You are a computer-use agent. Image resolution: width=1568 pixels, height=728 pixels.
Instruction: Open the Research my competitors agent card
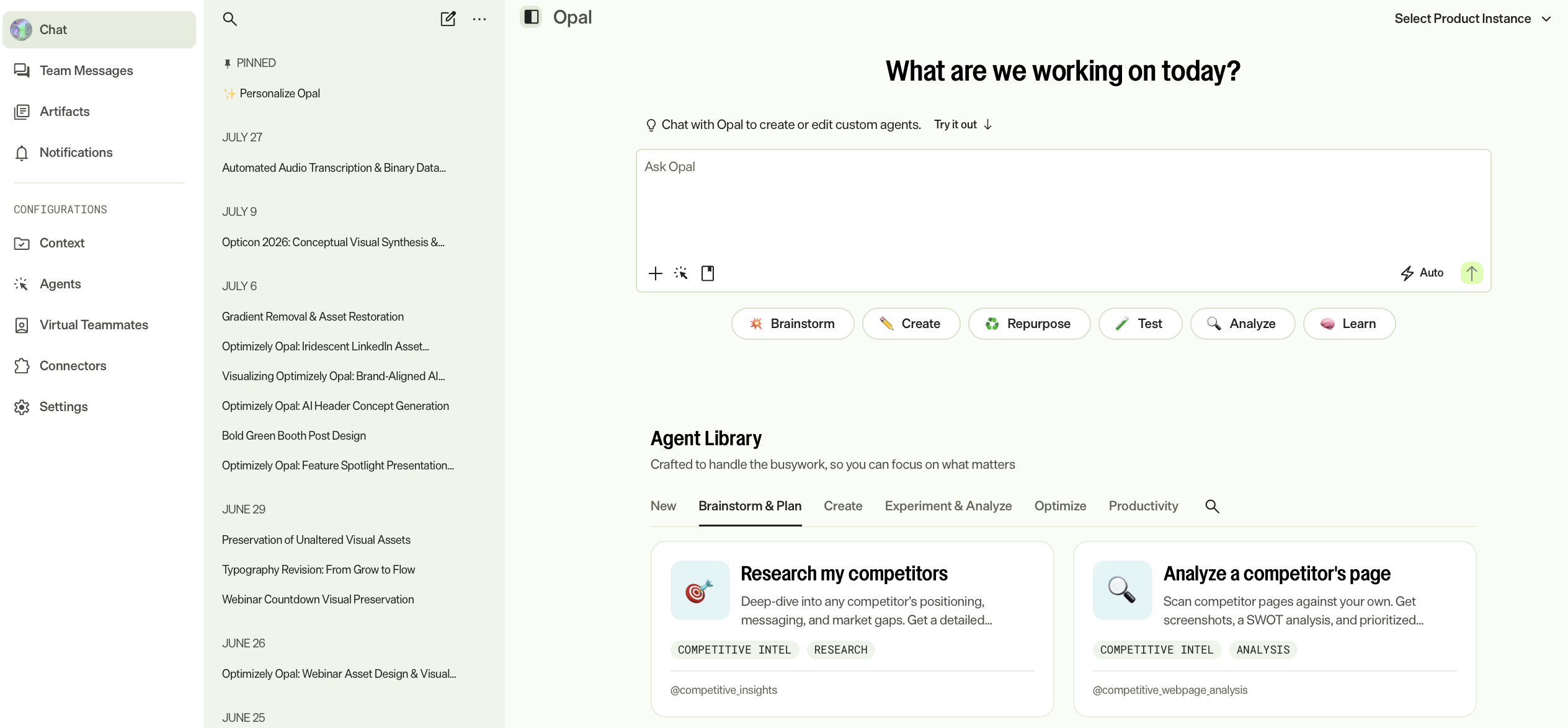point(852,629)
